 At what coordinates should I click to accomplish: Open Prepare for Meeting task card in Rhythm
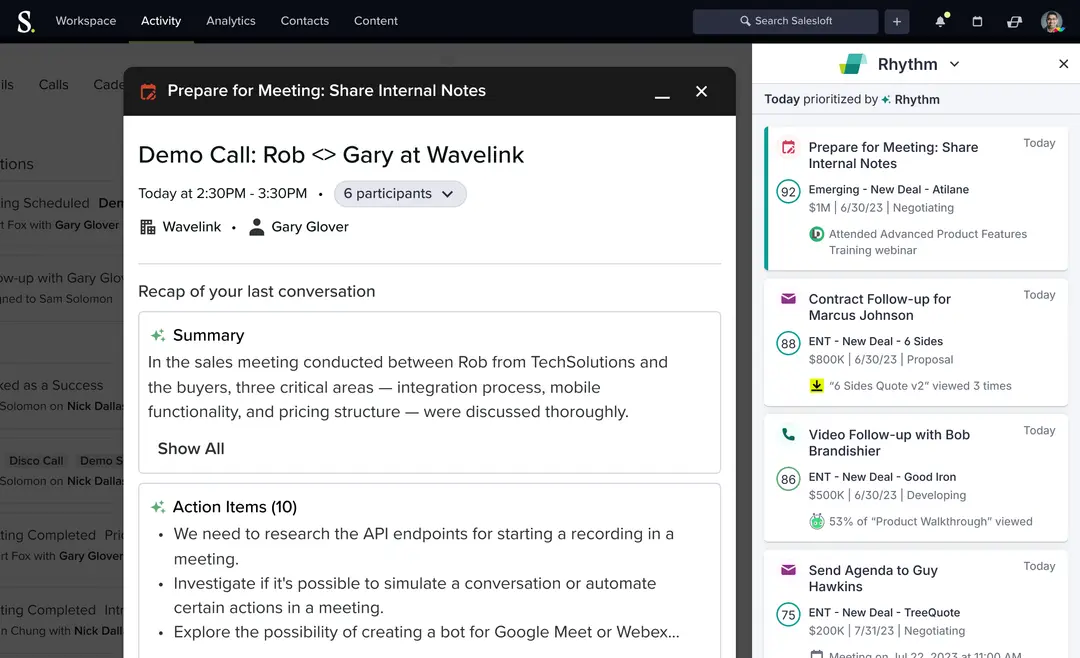click(x=916, y=198)
